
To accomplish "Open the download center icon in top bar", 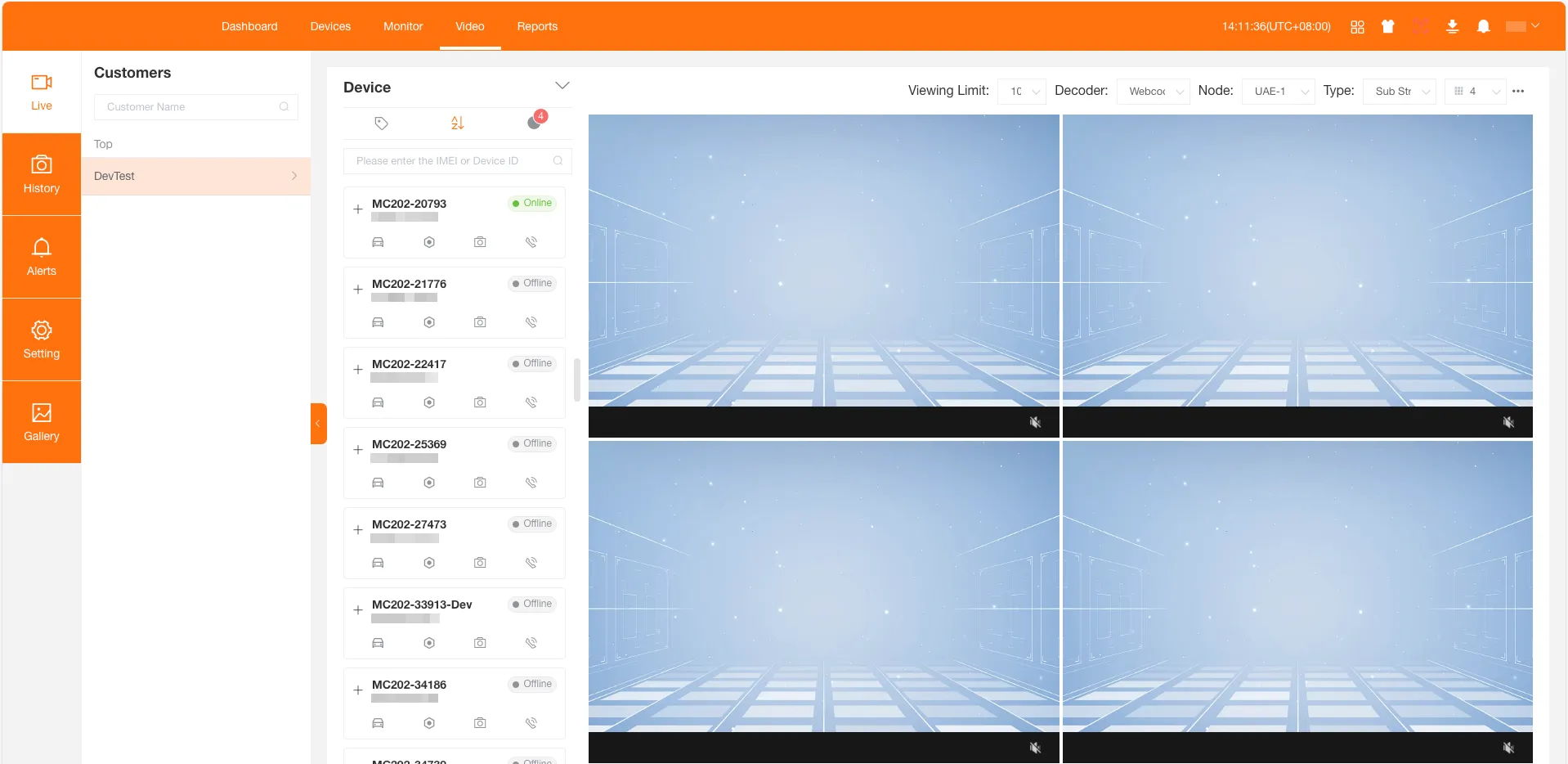I will click(x=1452, y=26).
